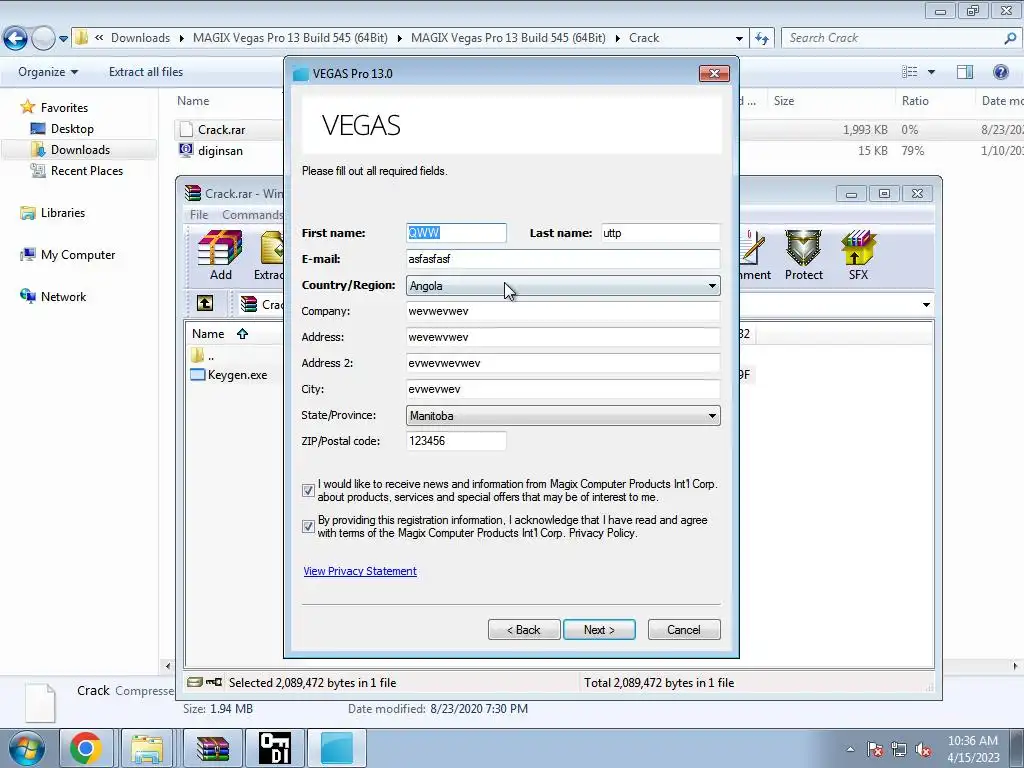This screenshot has height=768, width=1024.
Task: Sort WinRAR list by Name header
Action: pyautogui.click(x=208, y=334)
